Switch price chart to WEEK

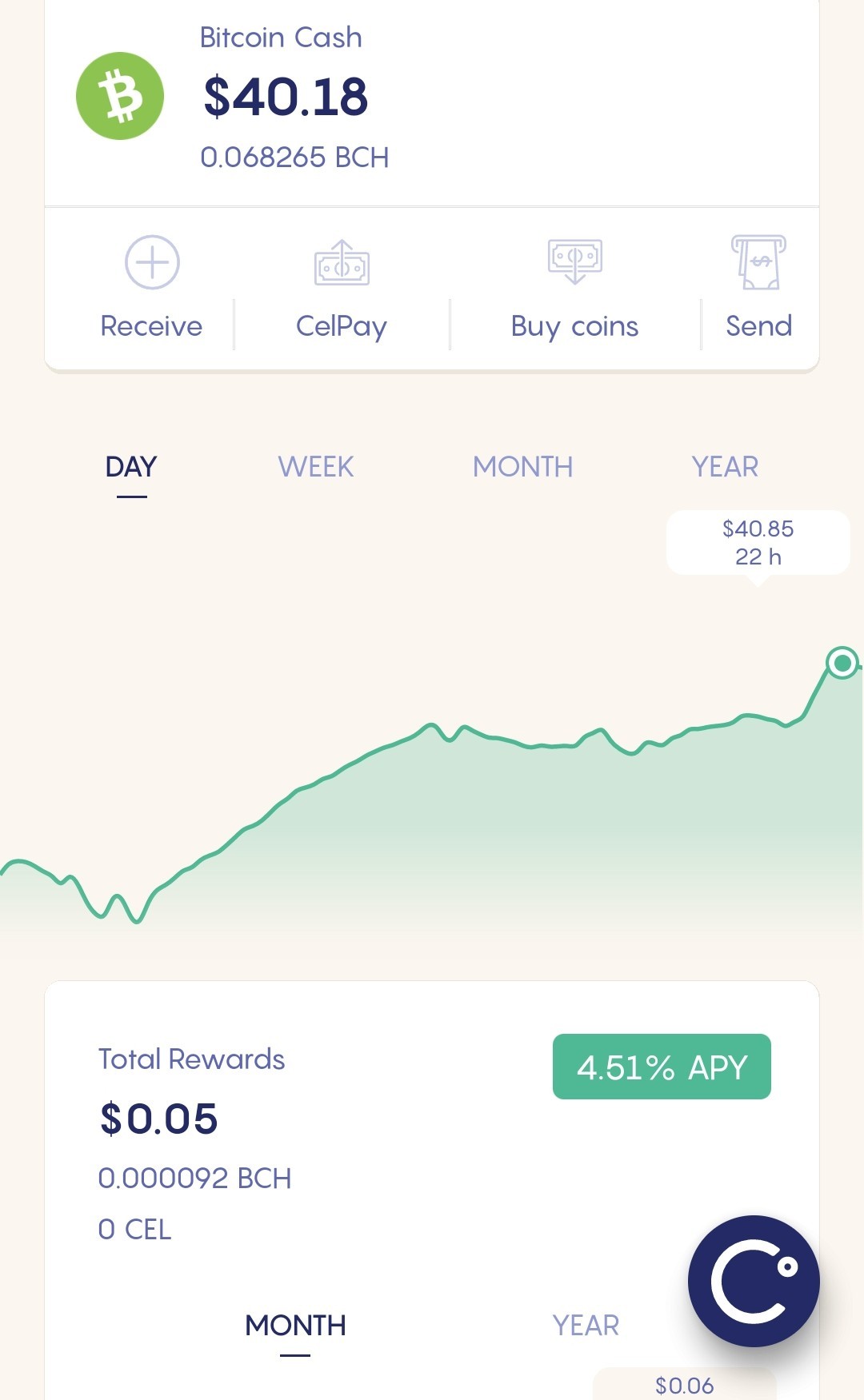pyautogui.click(x=316, y=467)
